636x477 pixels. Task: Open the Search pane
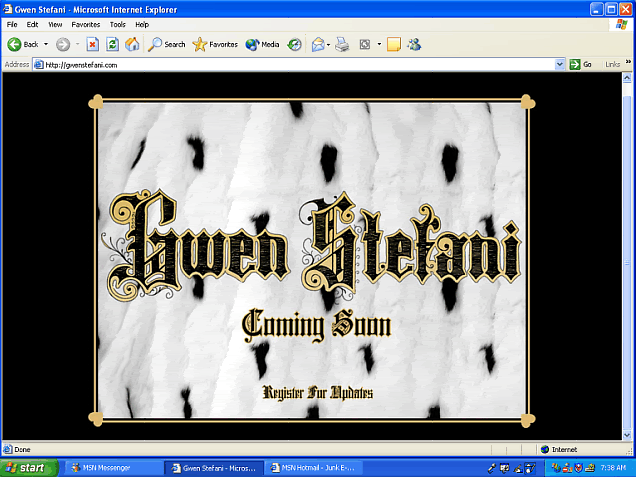(x=166, y=44)
